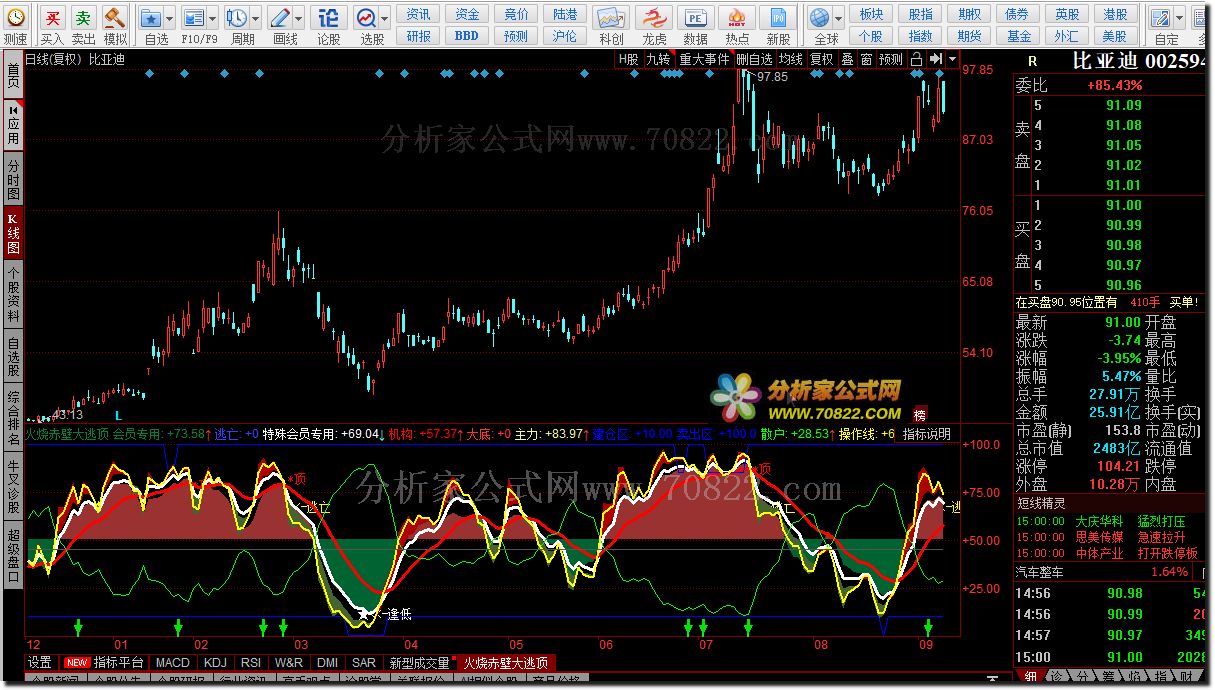1215x690 pixels.
Task: Toggle the 九转 indicator
Action: (x=659, y=59)
